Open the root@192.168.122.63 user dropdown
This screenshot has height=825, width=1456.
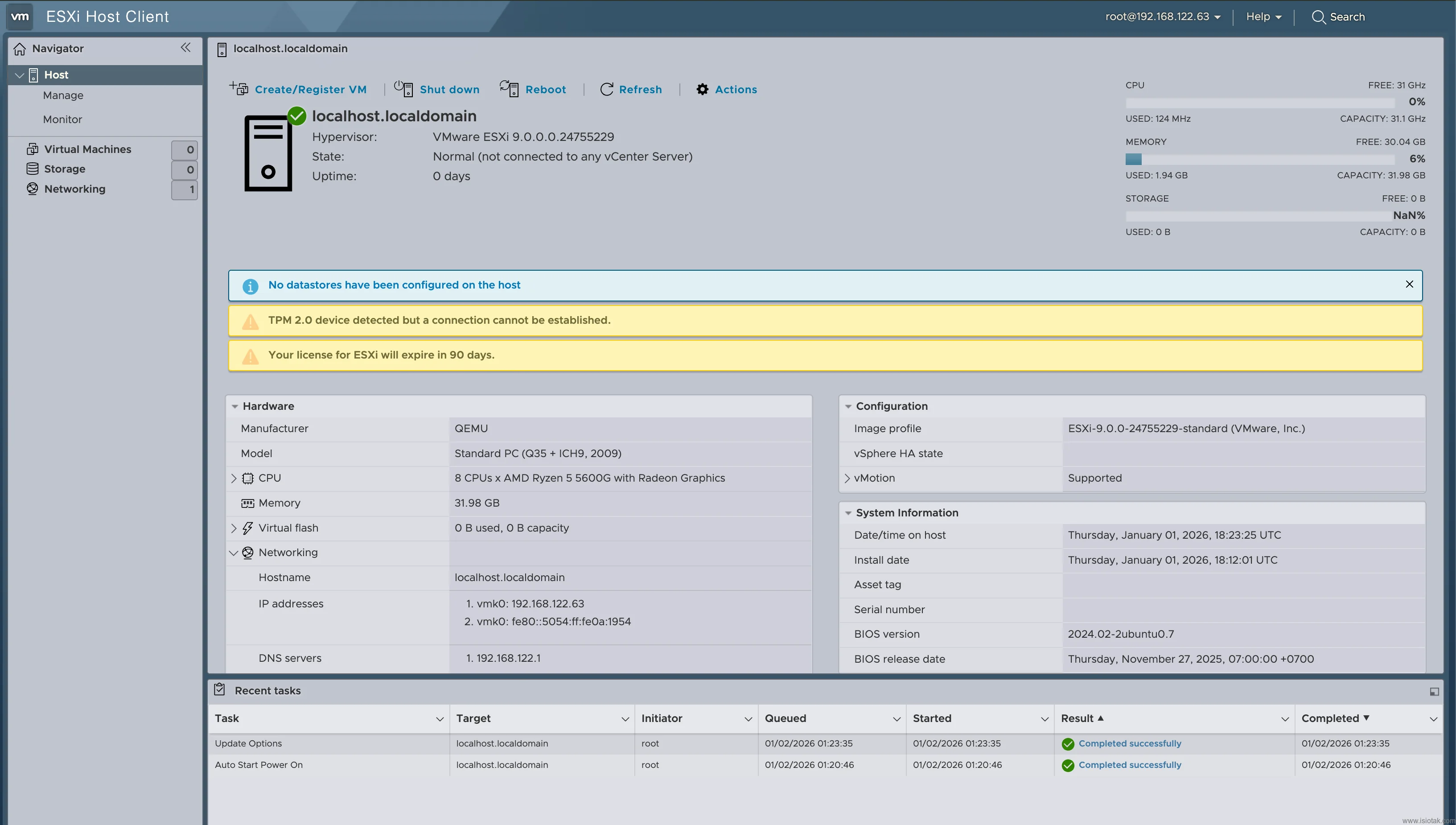tap(1163, 16)
